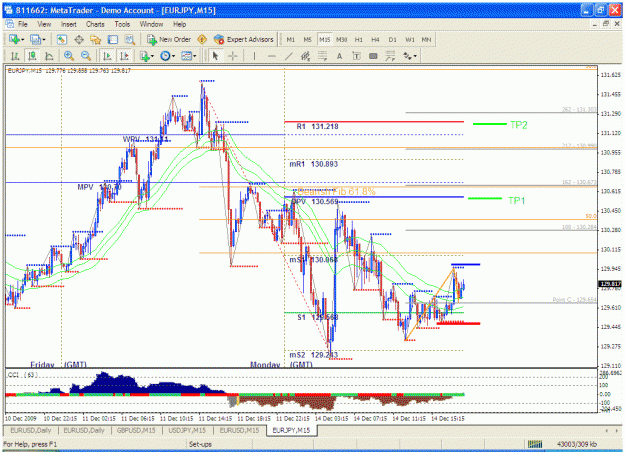This screenshot has height=452, width=625.
Task: Switch to the USDJPY,M15 chart tab
Action: 187,430
